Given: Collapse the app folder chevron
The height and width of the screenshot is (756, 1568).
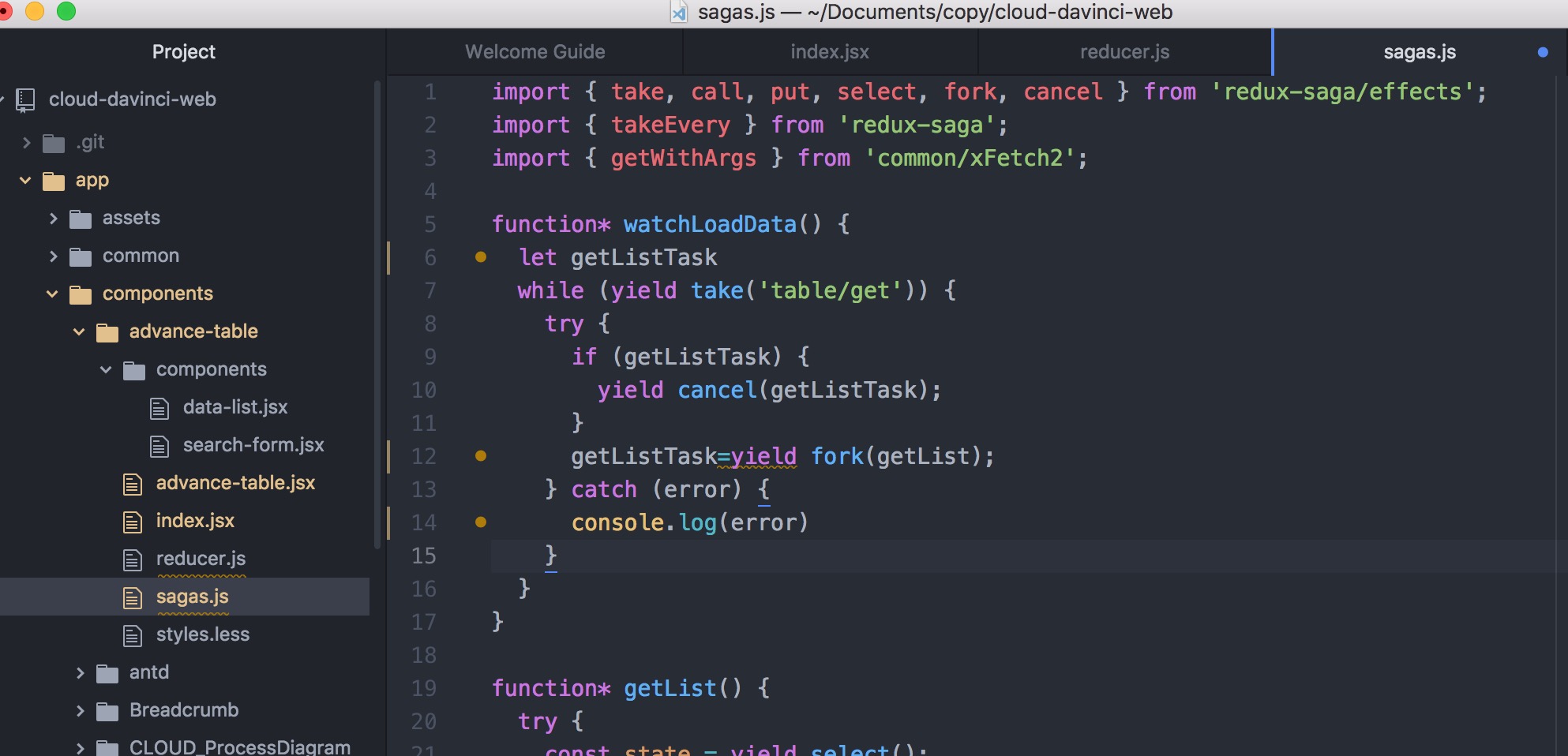Looking at the screenshot, I should coord(25,181).
